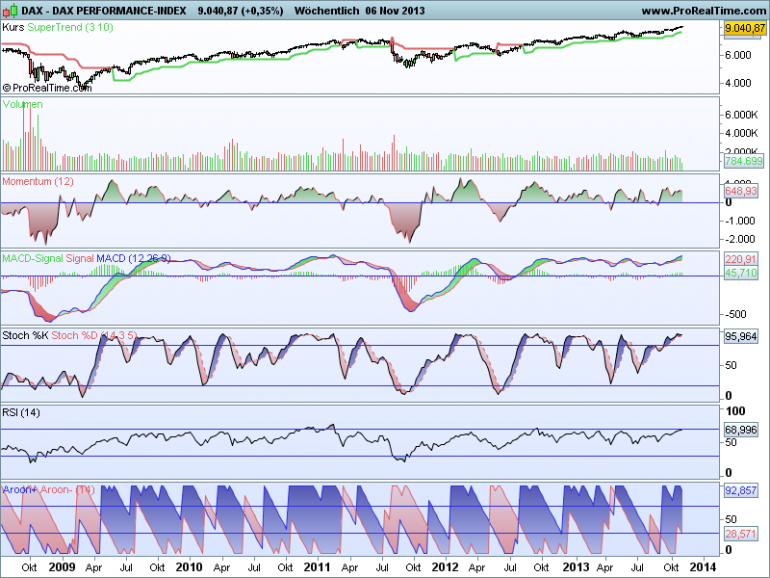Select the 'Kurs' price panel label

(13, 28)
